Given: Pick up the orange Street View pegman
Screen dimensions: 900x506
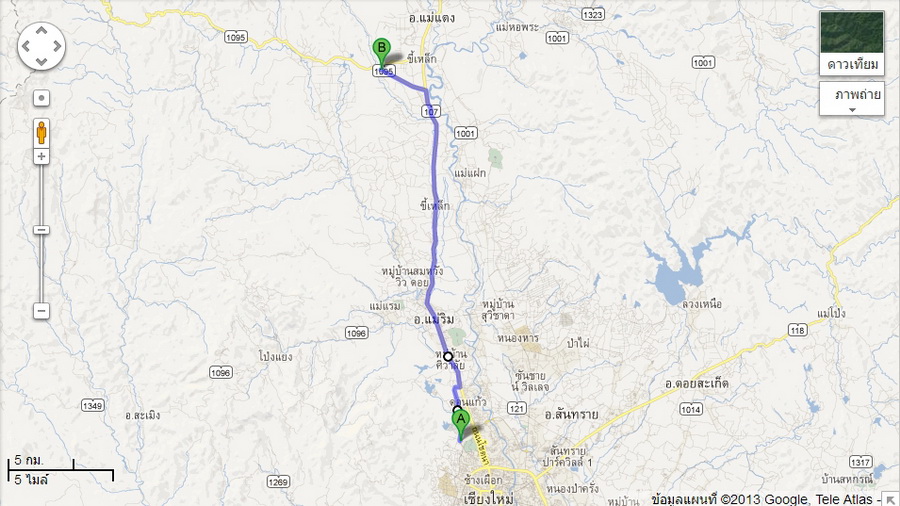Looking at the screenshot, I should [x=41, y=133].
